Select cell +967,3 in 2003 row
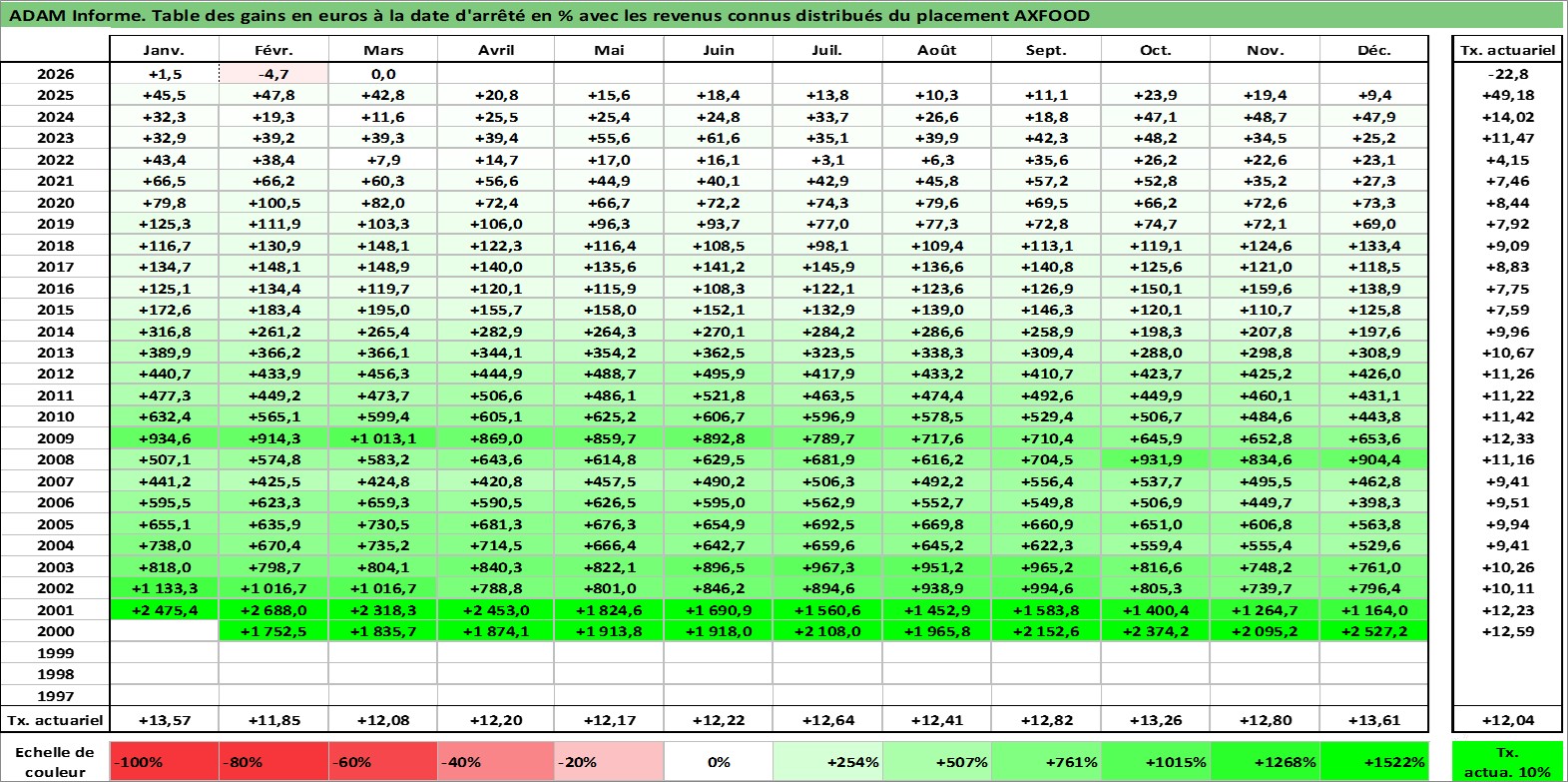The width and height of the screenshot is (1568, 782). point(827,567)
